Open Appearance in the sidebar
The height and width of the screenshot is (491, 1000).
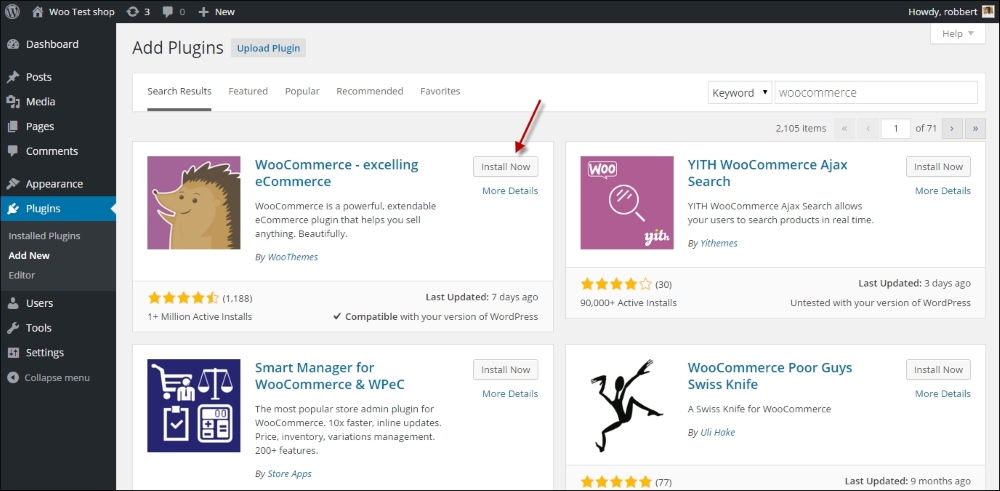(54, 184)
